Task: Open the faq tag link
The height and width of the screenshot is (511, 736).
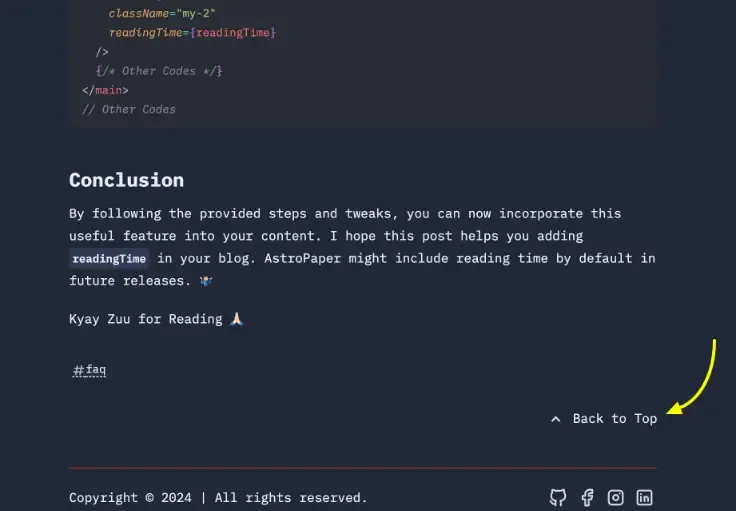Action: click(x=95, y=371)
